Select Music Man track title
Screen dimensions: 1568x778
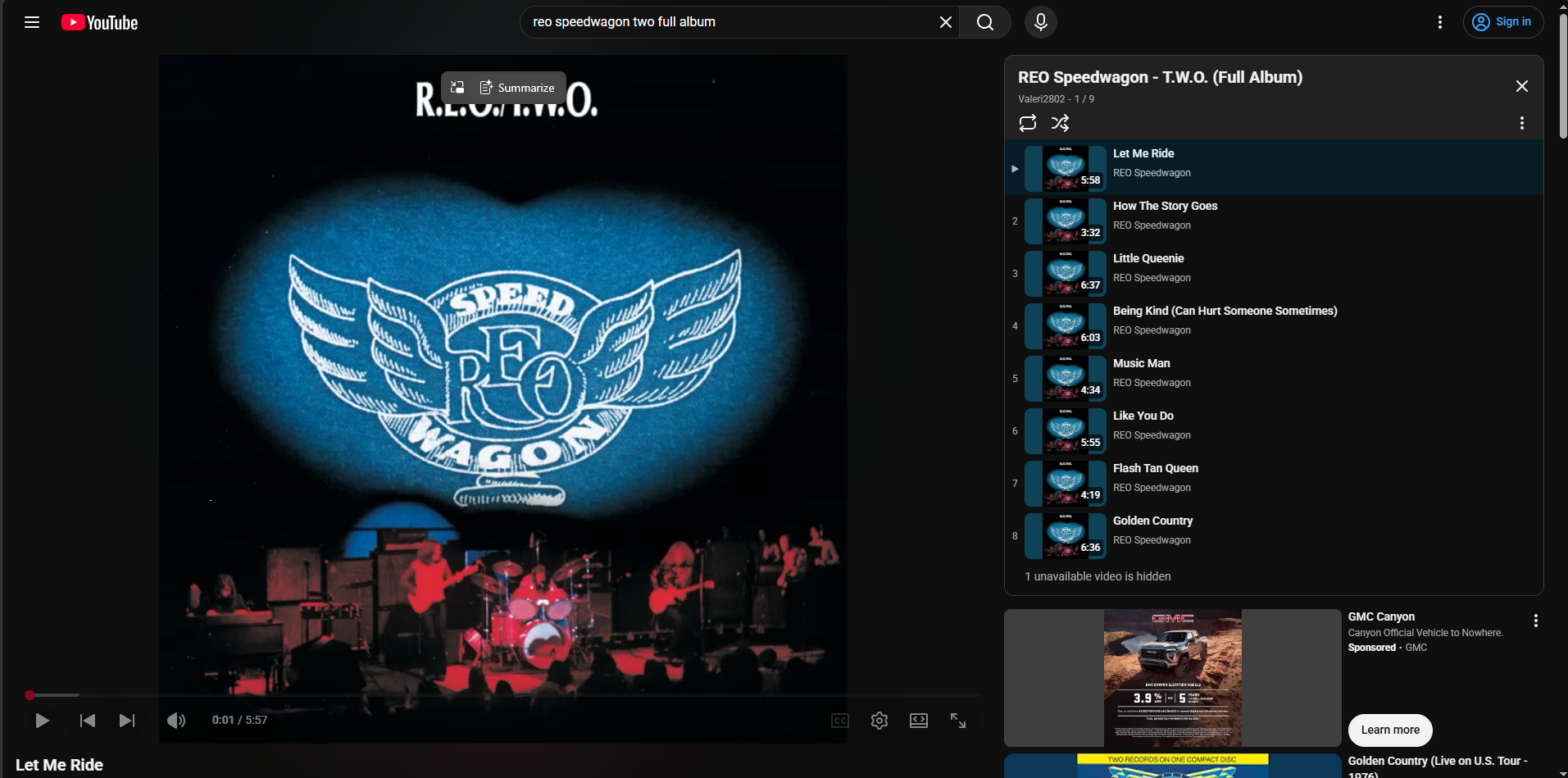click(1141, 363)
